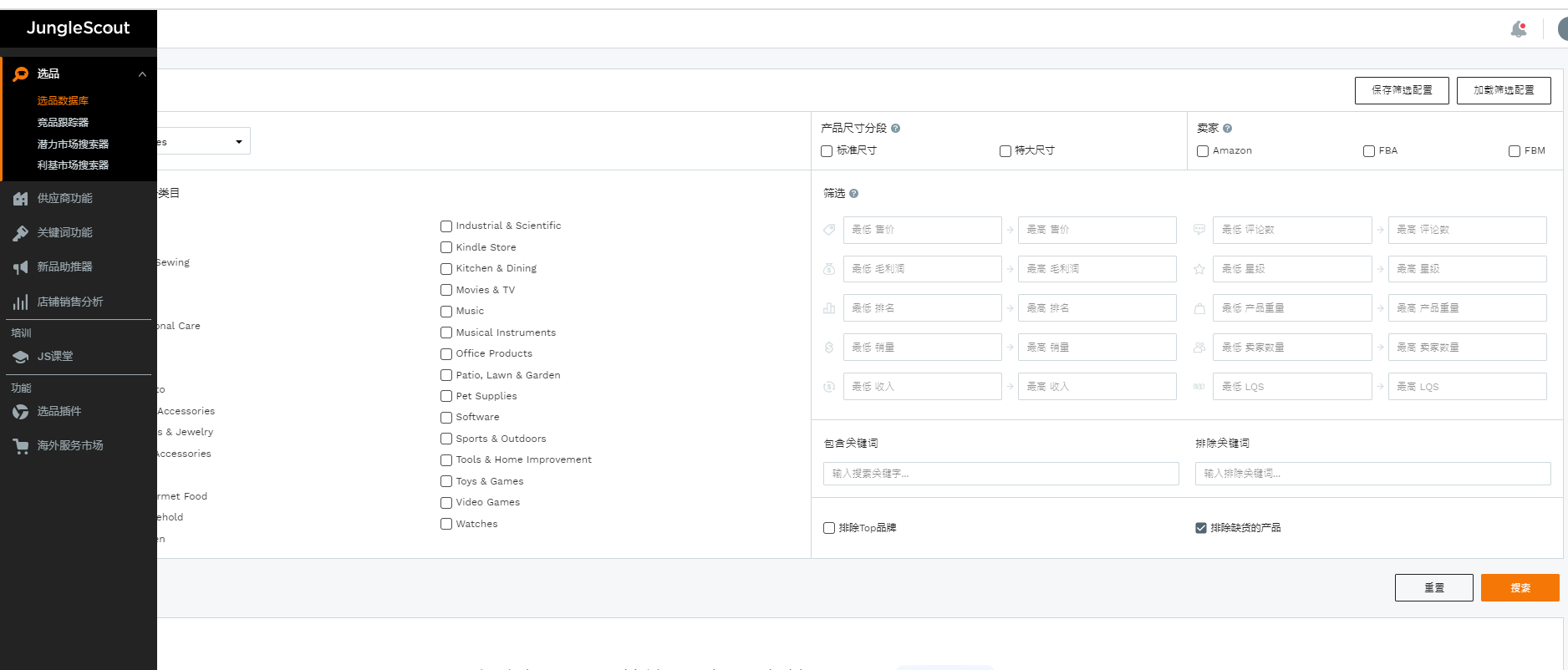Click the user avatar at top right

click(1562, 29)
